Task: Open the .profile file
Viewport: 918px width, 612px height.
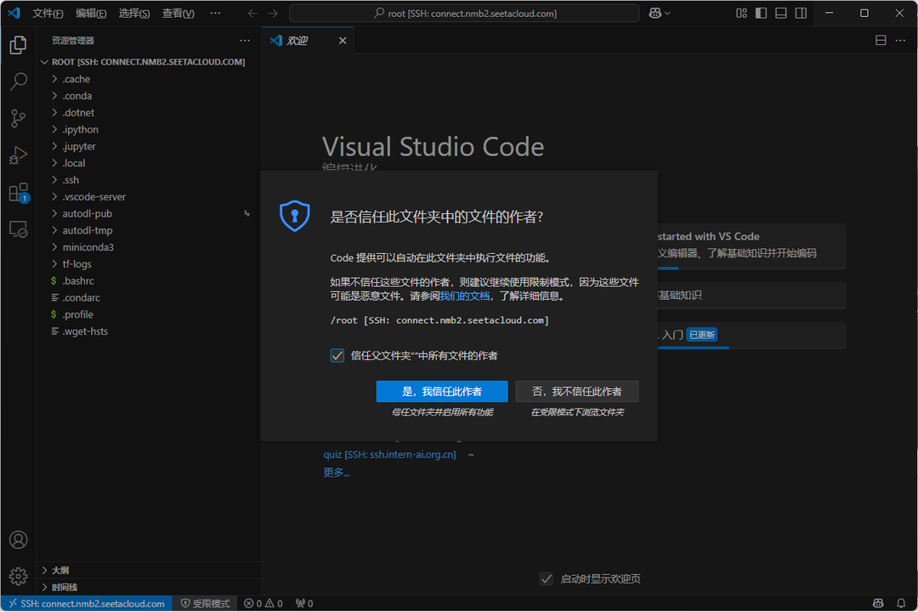Action: [149, 314]
